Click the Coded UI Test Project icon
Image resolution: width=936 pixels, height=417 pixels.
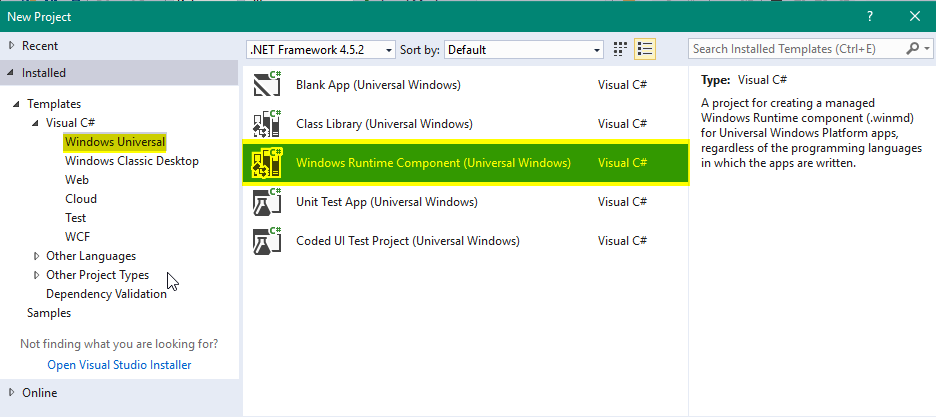point(267,241)
